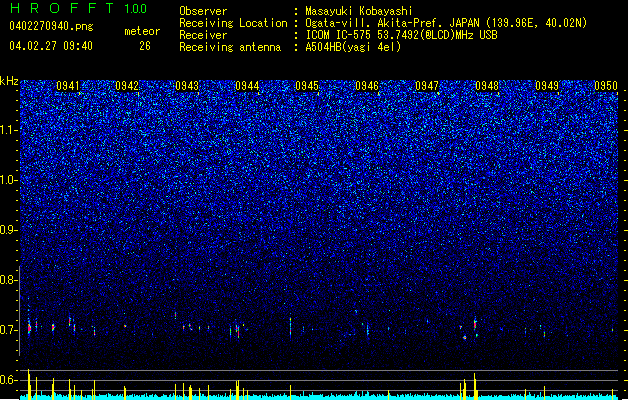Click the Ogata-vill. Akita-Pref. JAPAN location text
Image resolution: width=629 pixels, height=400 pixels.
pyautogui.click(x=446, y=23)
